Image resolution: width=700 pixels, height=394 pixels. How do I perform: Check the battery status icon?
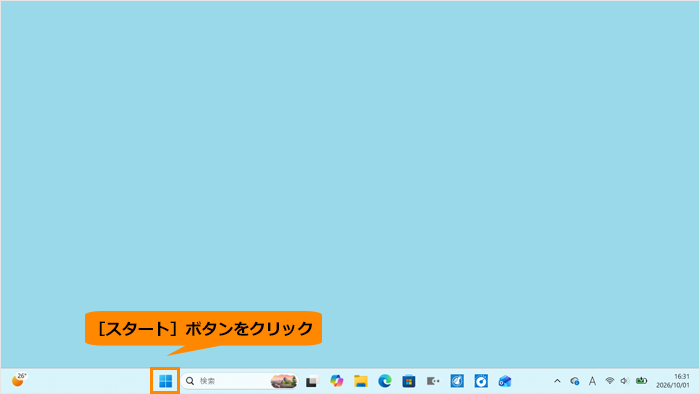[x=642, y=381]
